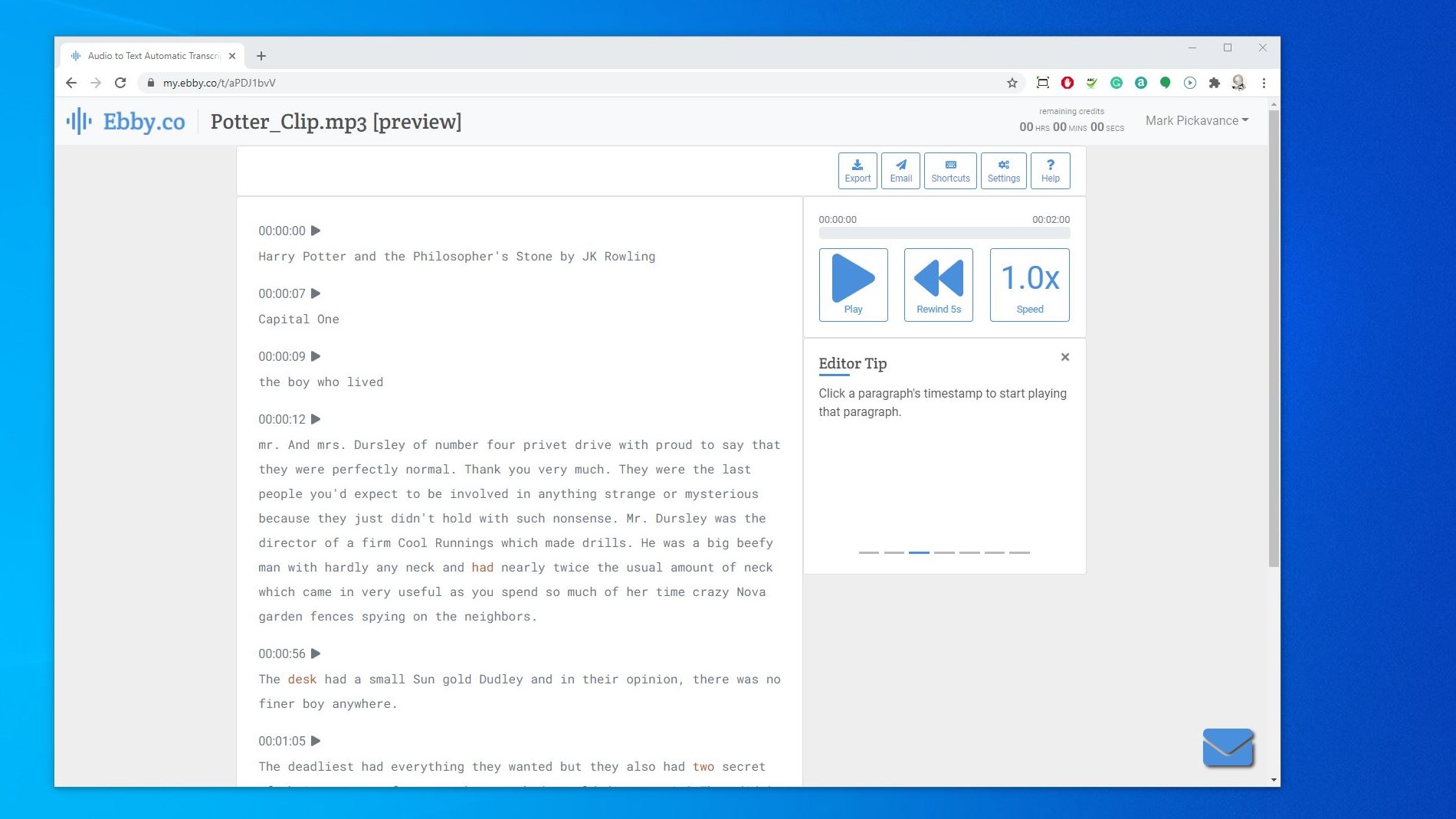Open the Mark Pickavance account dropdown
1456x819 pixels.
tap(1197, 120)
